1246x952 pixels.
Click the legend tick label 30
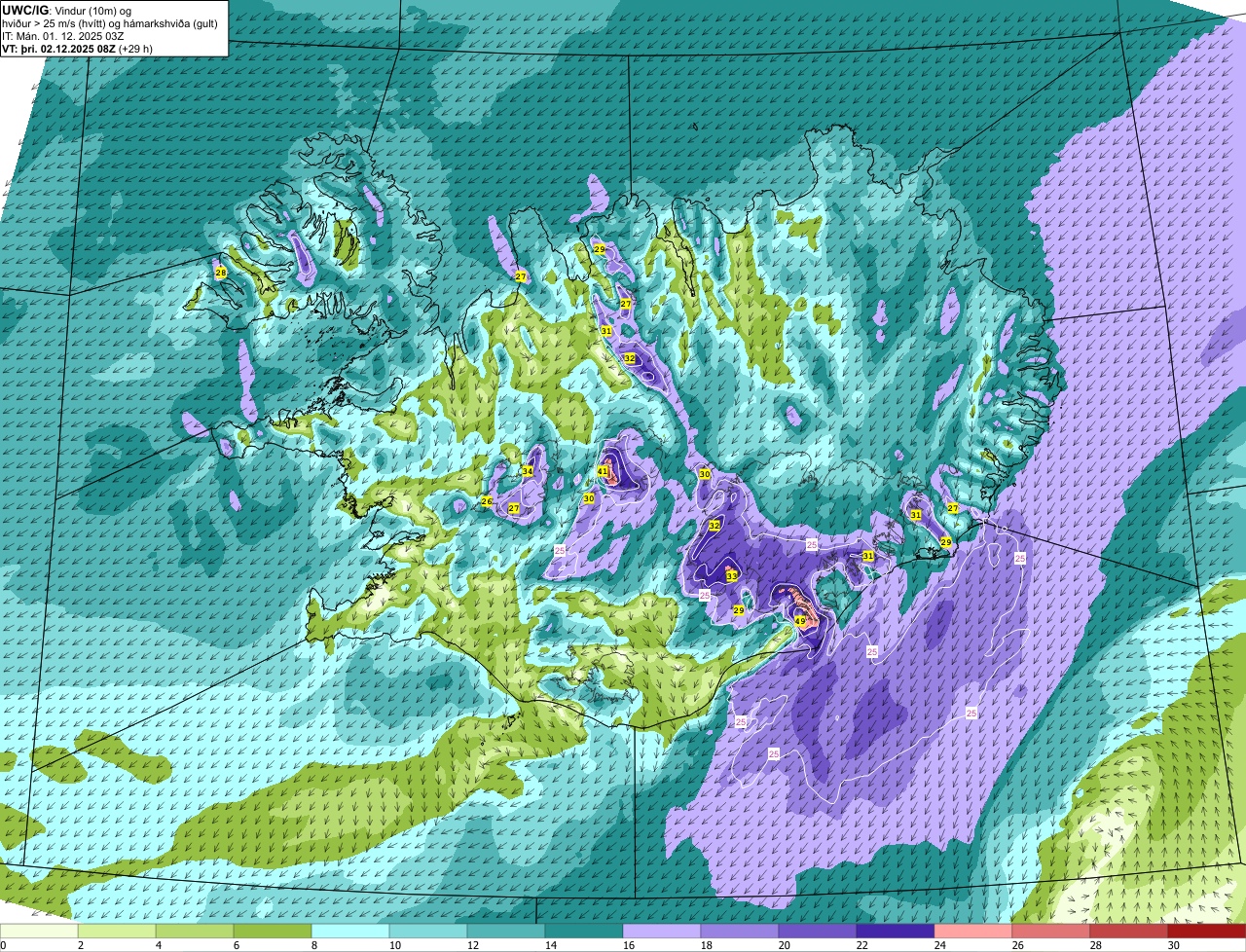tap(1174, 945)
